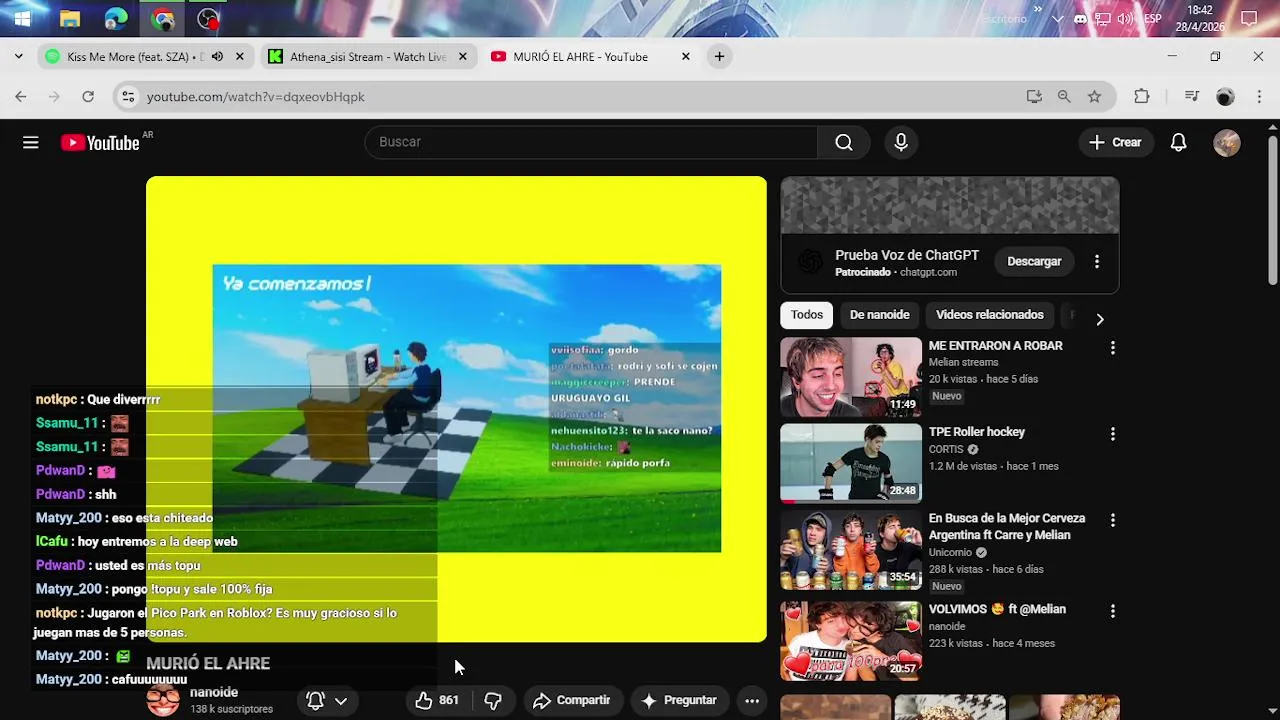1280x720 pixels.
Task: Click Descargar on the ChatGPT ad
Action: pos(1034,261)
